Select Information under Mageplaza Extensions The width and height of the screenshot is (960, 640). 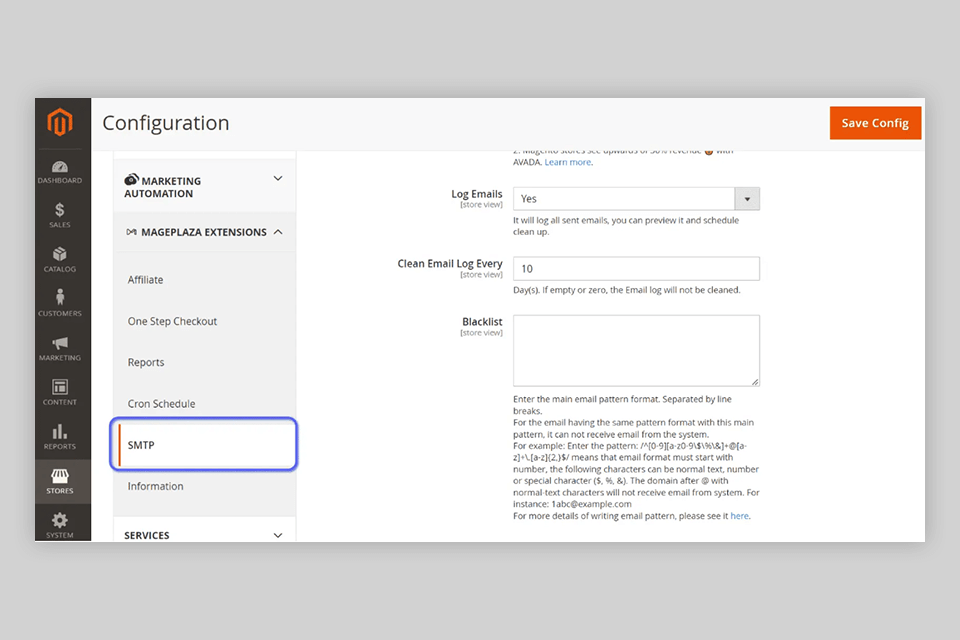155,486
